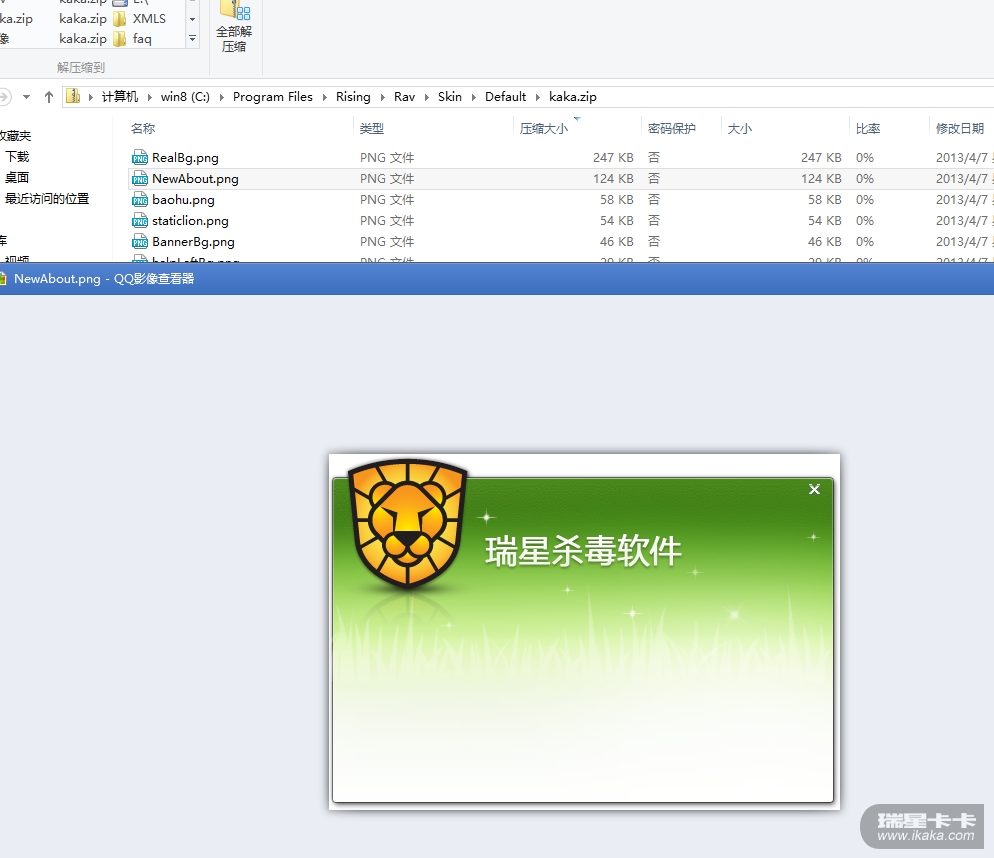The width and height of the screenshot is (994, 858).
Task: Navigate to Rising in breadcrumb
Action: point(353,96)
